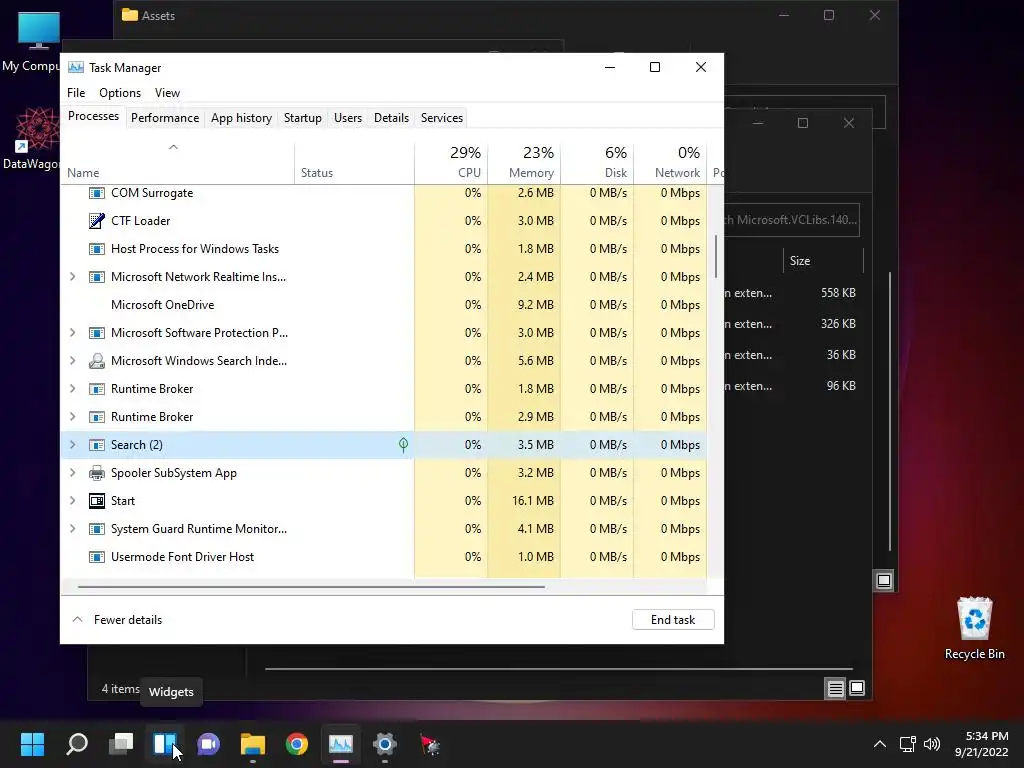Select the Microsoft OneDrive process row

point(383,305)
